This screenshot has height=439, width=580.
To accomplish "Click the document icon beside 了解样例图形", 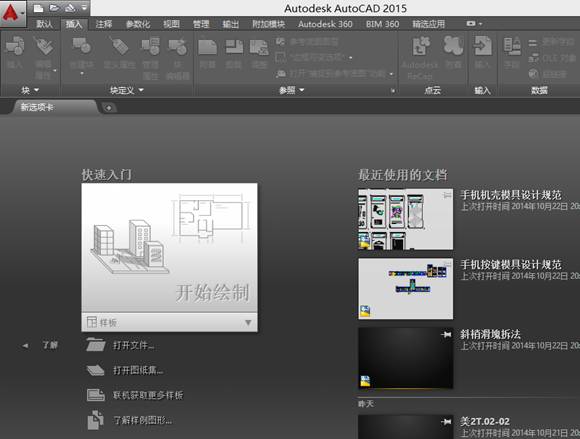I will click(95, 420).
